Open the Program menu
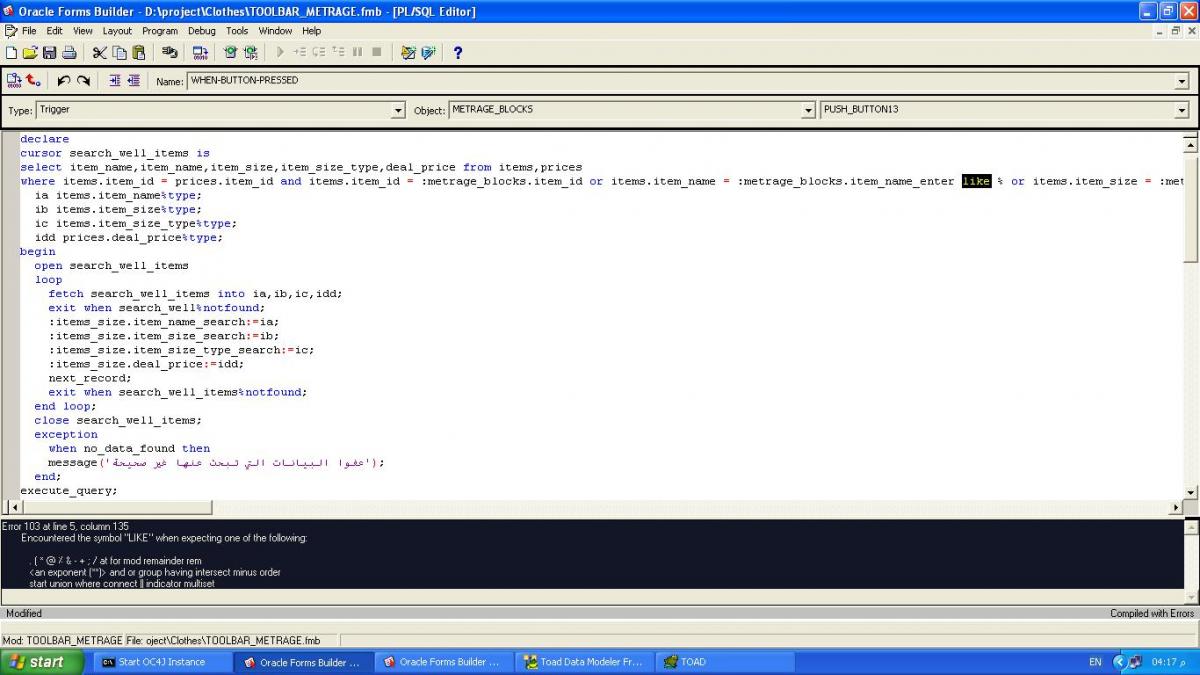Viewport: 1200px width, 675px height. coord(159,31)
